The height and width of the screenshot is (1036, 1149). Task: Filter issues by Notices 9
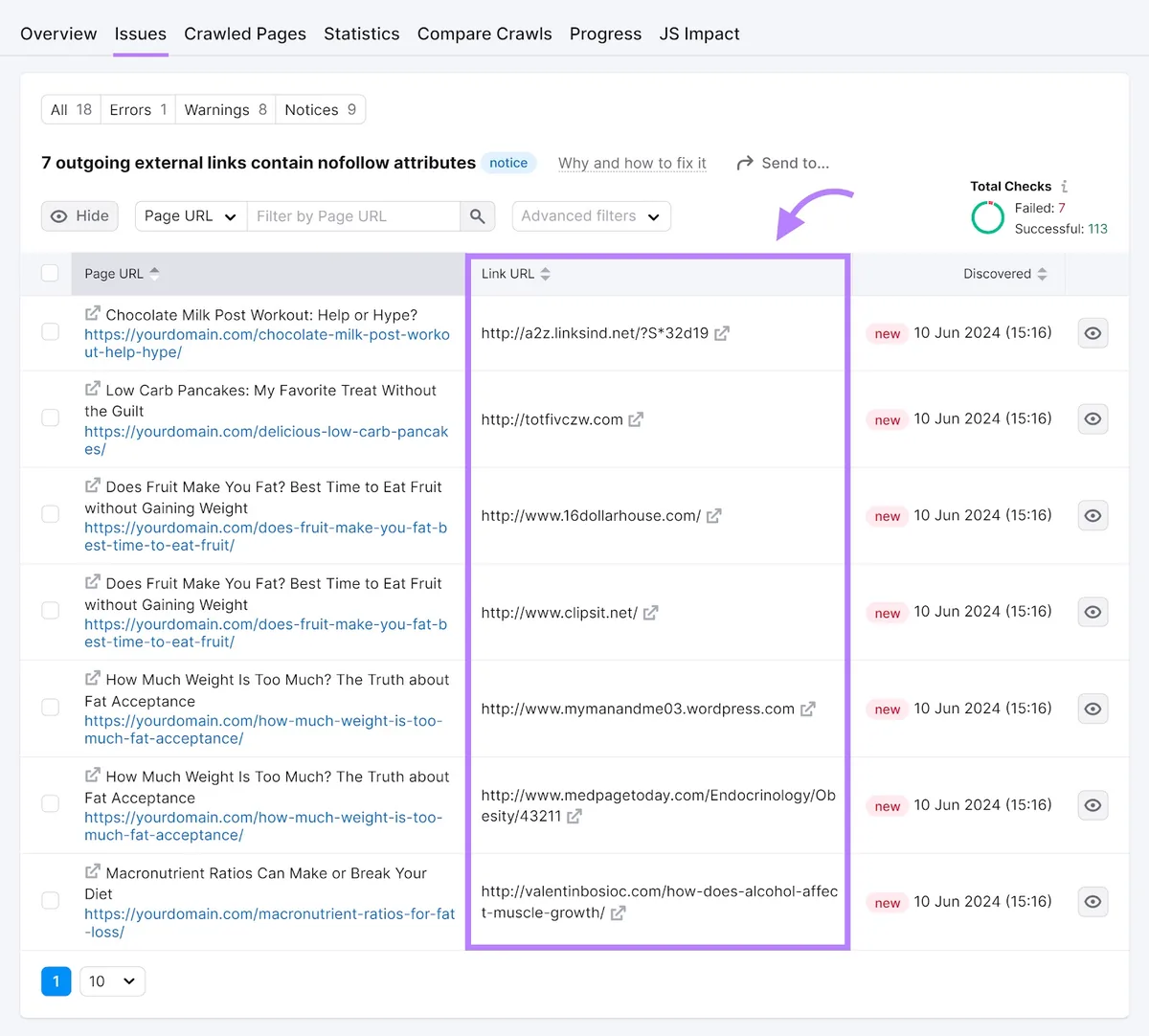tap(320, 110)
